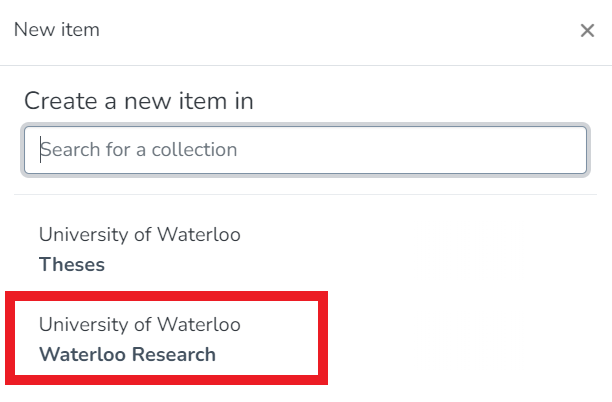The width and height of the screenshot is (612, 402).
Task: Place the cursor in the search placeholder text
Action: (139, 150)
